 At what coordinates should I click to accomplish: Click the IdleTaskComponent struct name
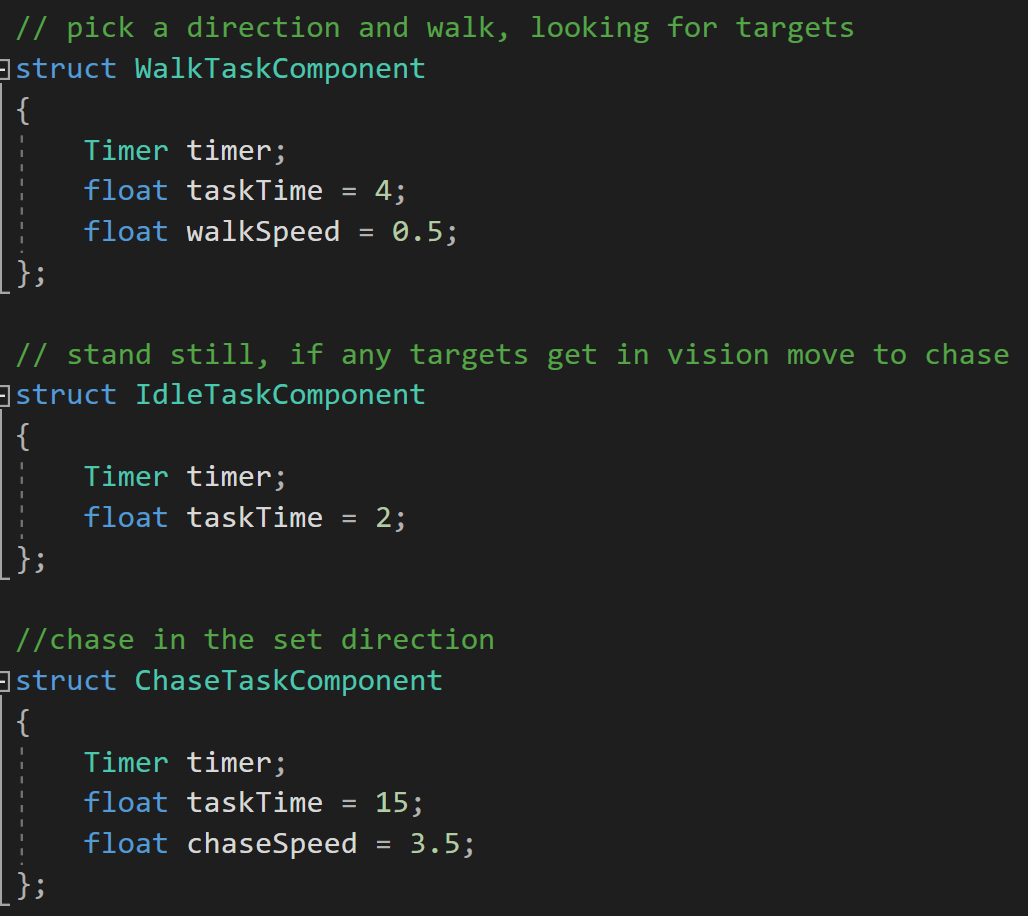(x=279, y=395)
